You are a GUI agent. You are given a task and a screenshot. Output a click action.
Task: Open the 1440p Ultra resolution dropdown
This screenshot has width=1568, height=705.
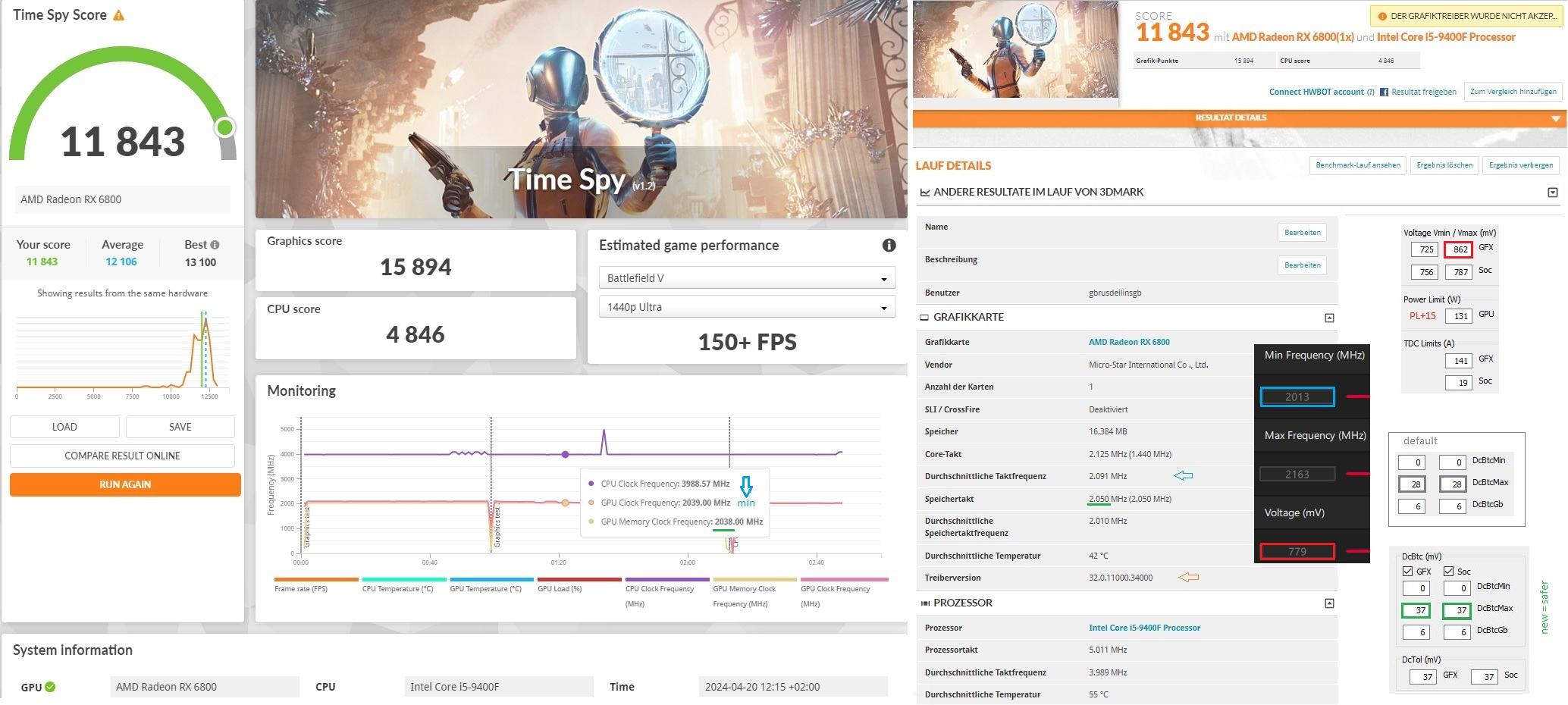point(747,307)
